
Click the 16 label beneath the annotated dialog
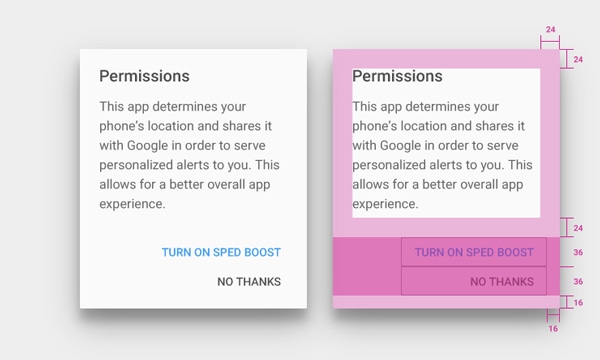(x=553, y=329)
